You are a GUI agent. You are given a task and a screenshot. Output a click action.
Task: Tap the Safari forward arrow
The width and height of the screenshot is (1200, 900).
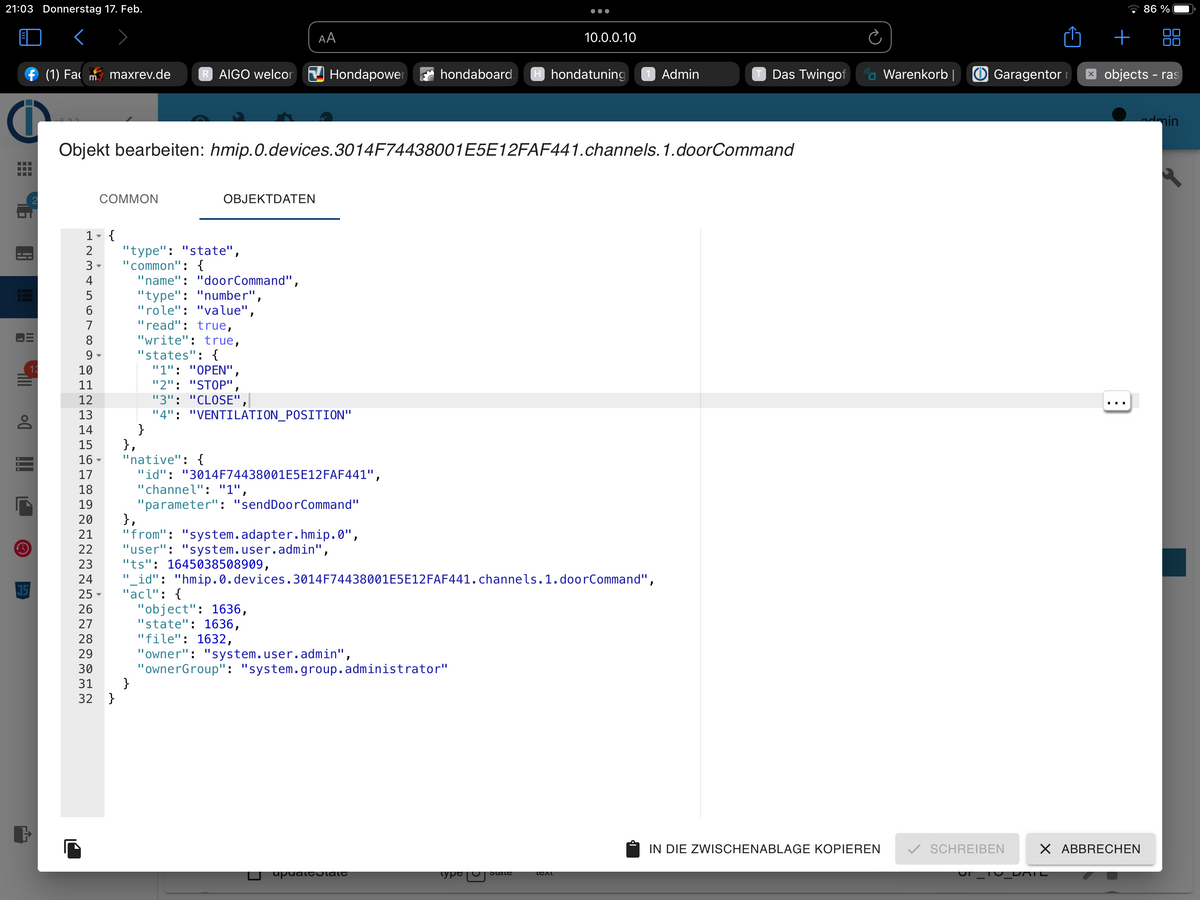(122, 37)
